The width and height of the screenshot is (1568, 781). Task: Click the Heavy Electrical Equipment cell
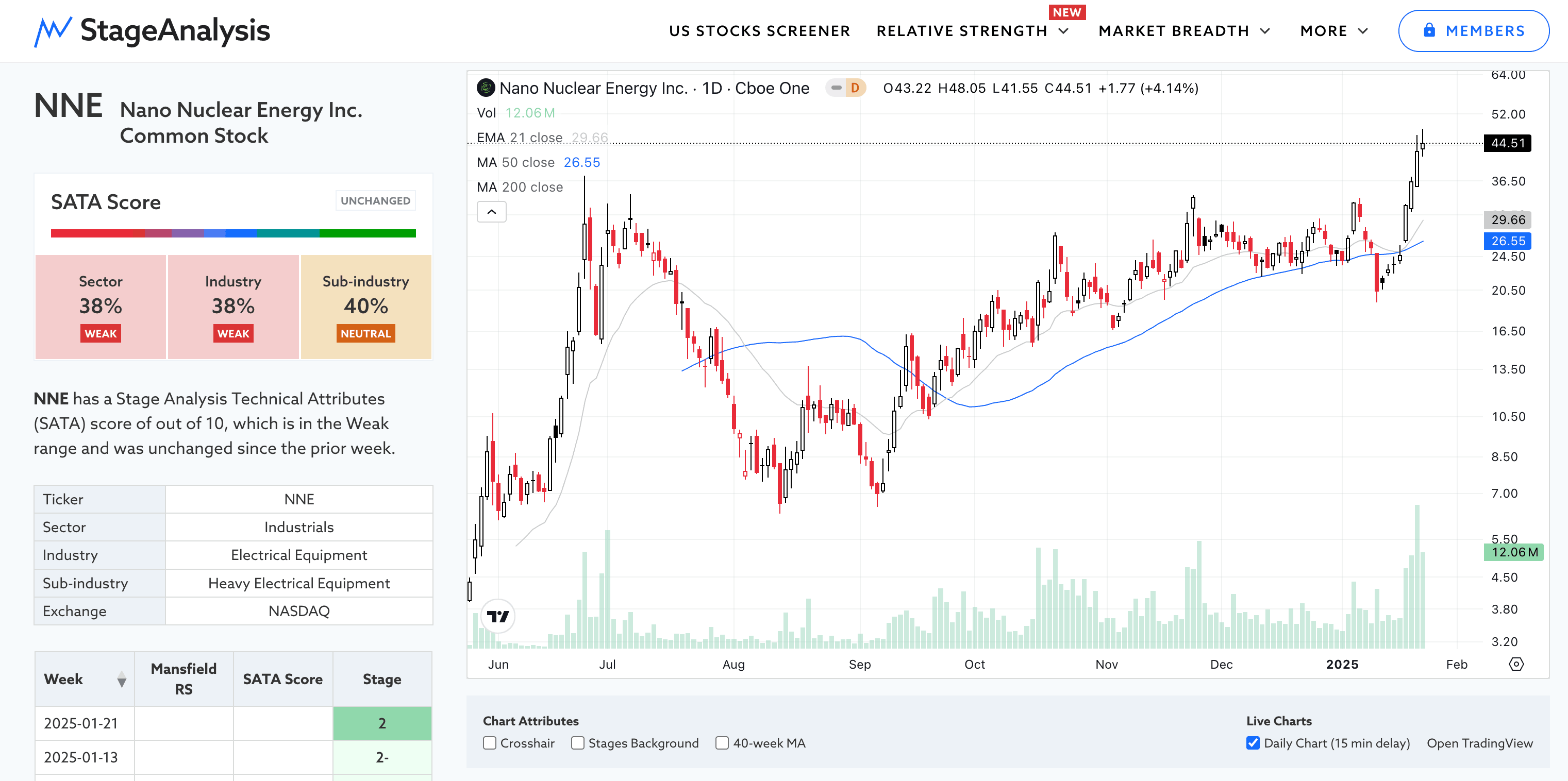click(299, 583)
